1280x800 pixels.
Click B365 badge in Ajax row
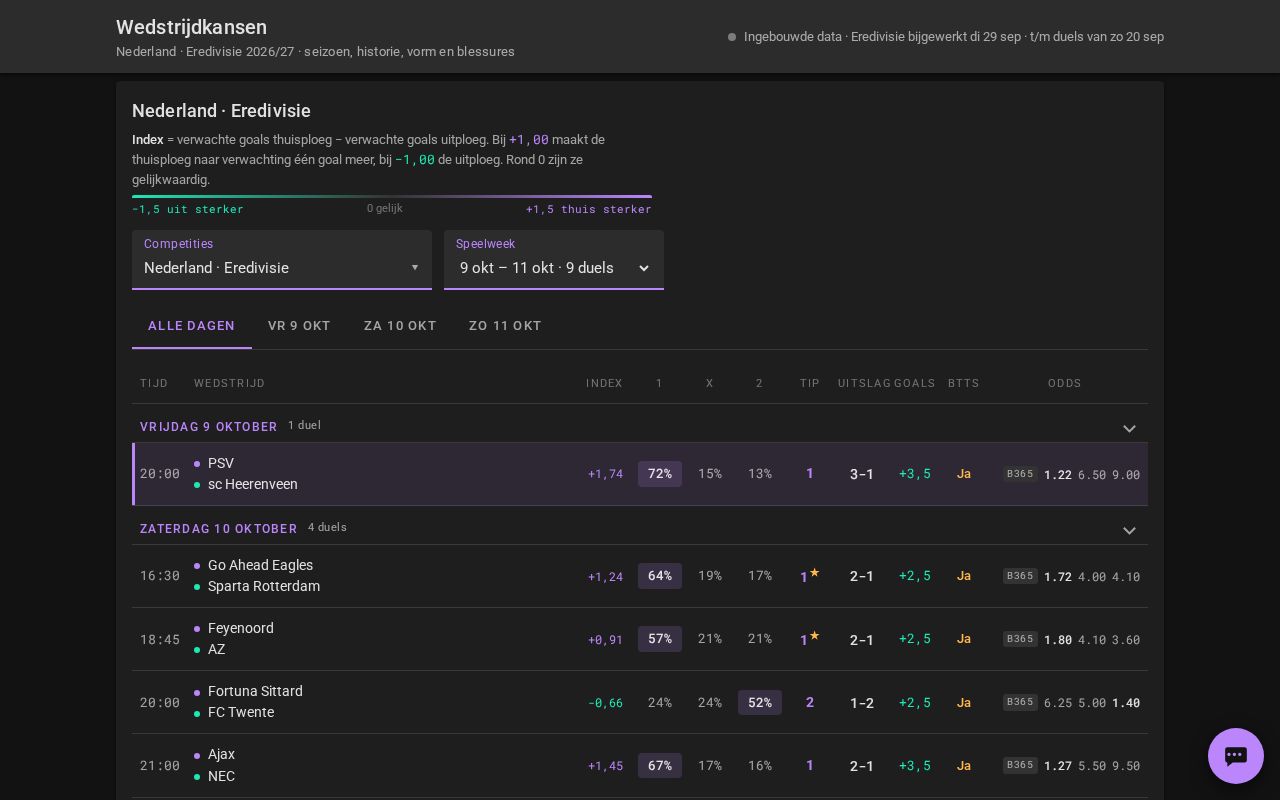(1020, 765)
